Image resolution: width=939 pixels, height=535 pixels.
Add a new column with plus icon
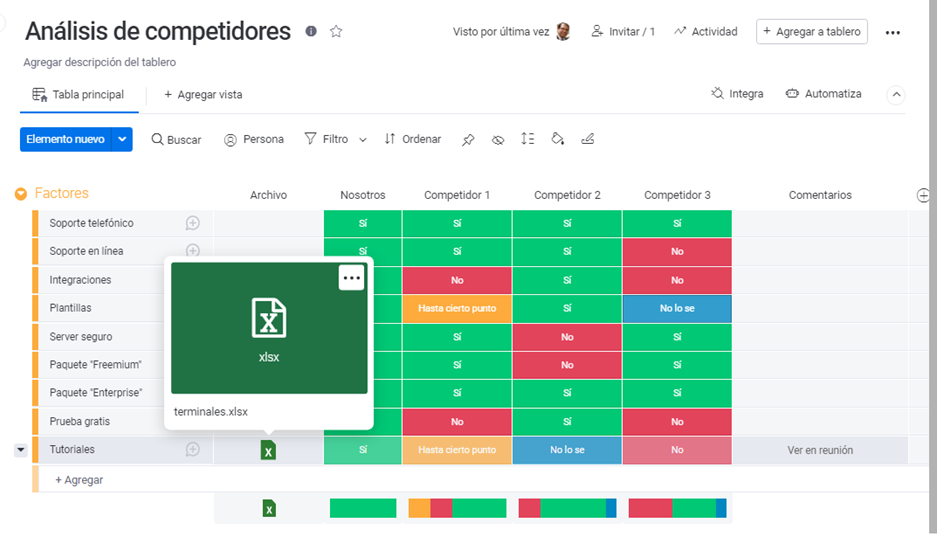(923, 195)
